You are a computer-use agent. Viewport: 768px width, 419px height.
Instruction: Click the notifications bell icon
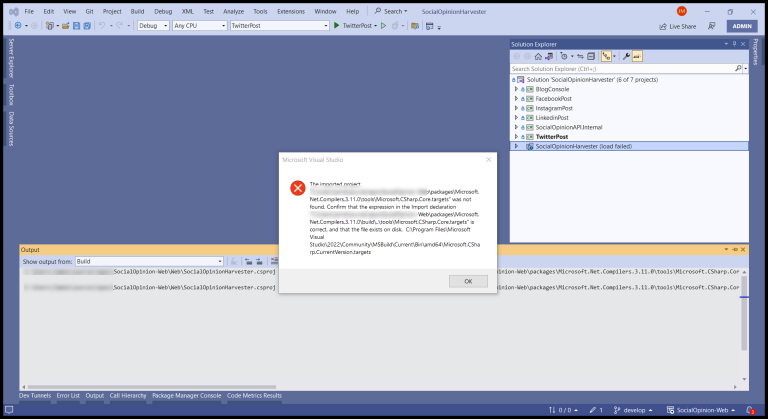pos(750,410)
